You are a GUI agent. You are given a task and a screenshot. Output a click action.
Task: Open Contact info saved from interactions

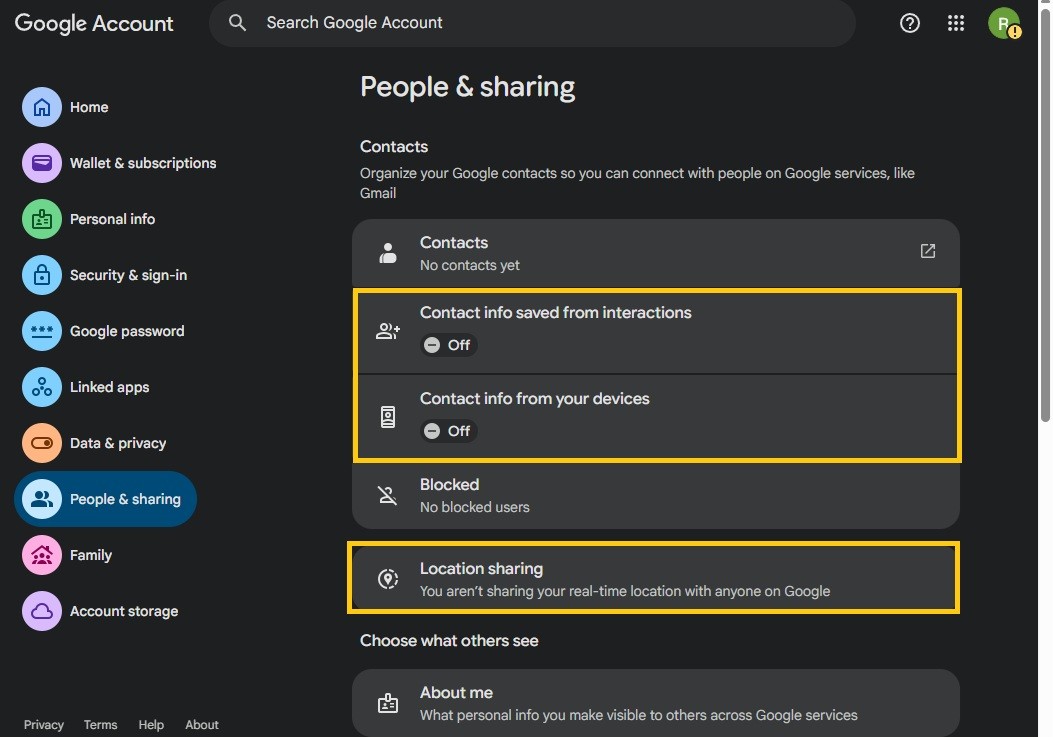click(x=657, y=331)
